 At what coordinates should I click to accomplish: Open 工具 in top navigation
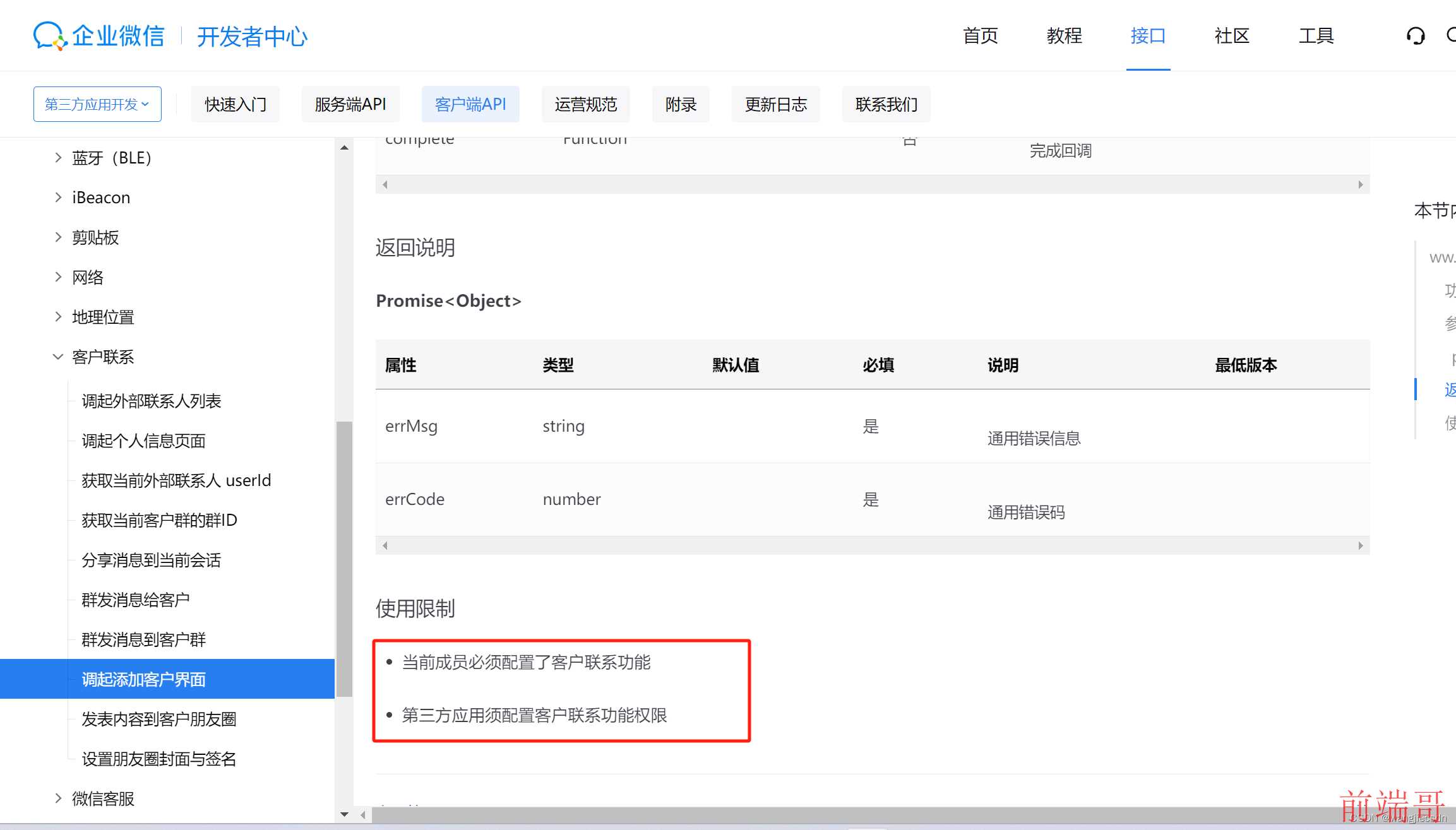pyautogui.click(x=1316, y=36)
